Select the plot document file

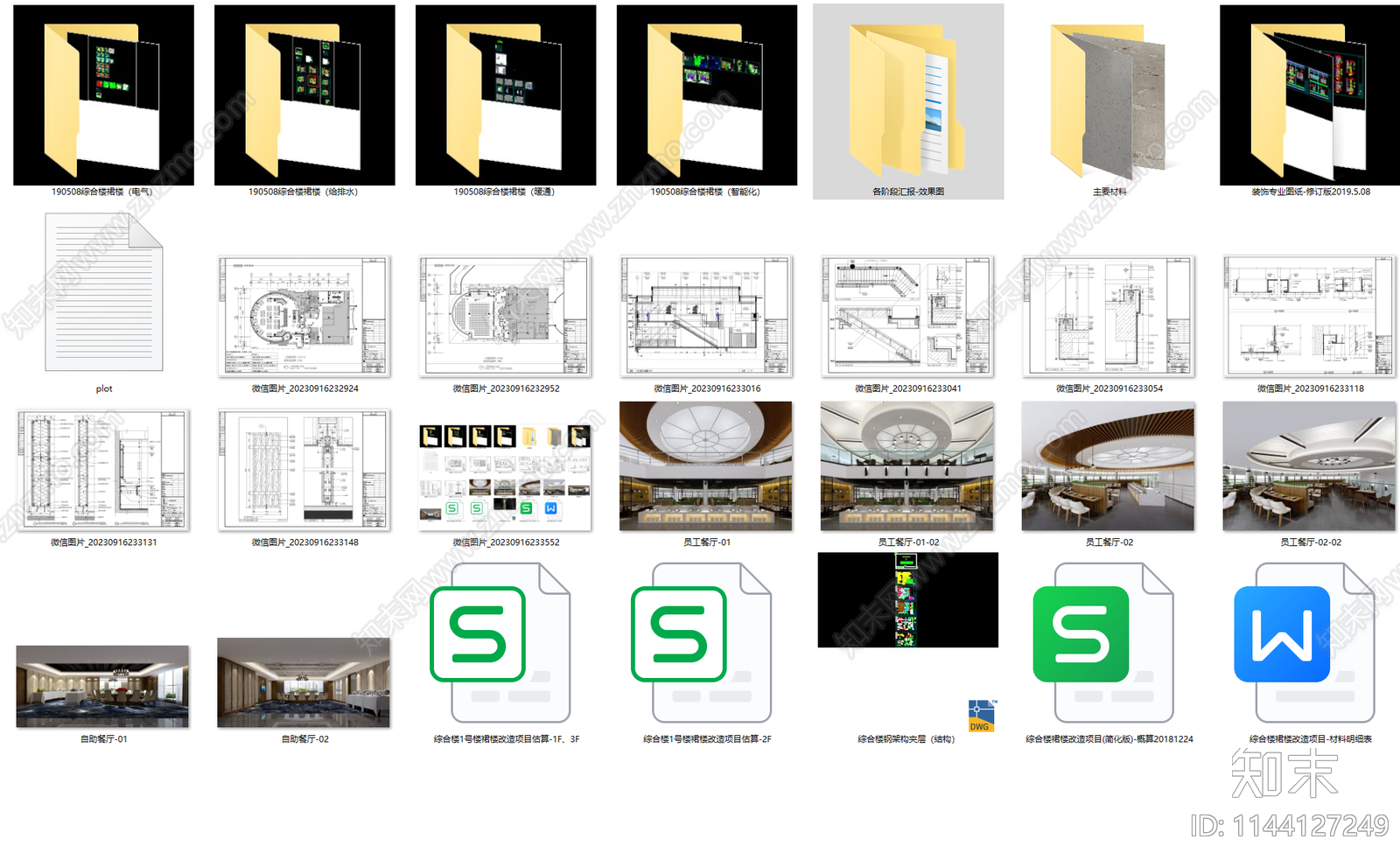coord(103,293)
